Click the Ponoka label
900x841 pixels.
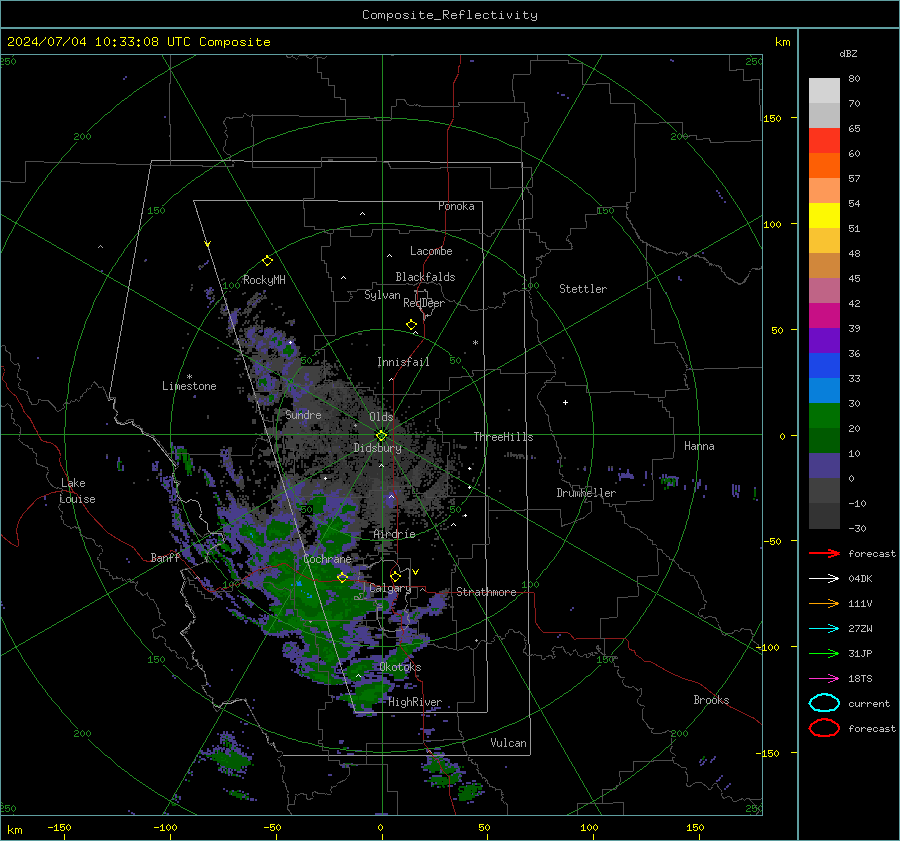click(456, 206)
